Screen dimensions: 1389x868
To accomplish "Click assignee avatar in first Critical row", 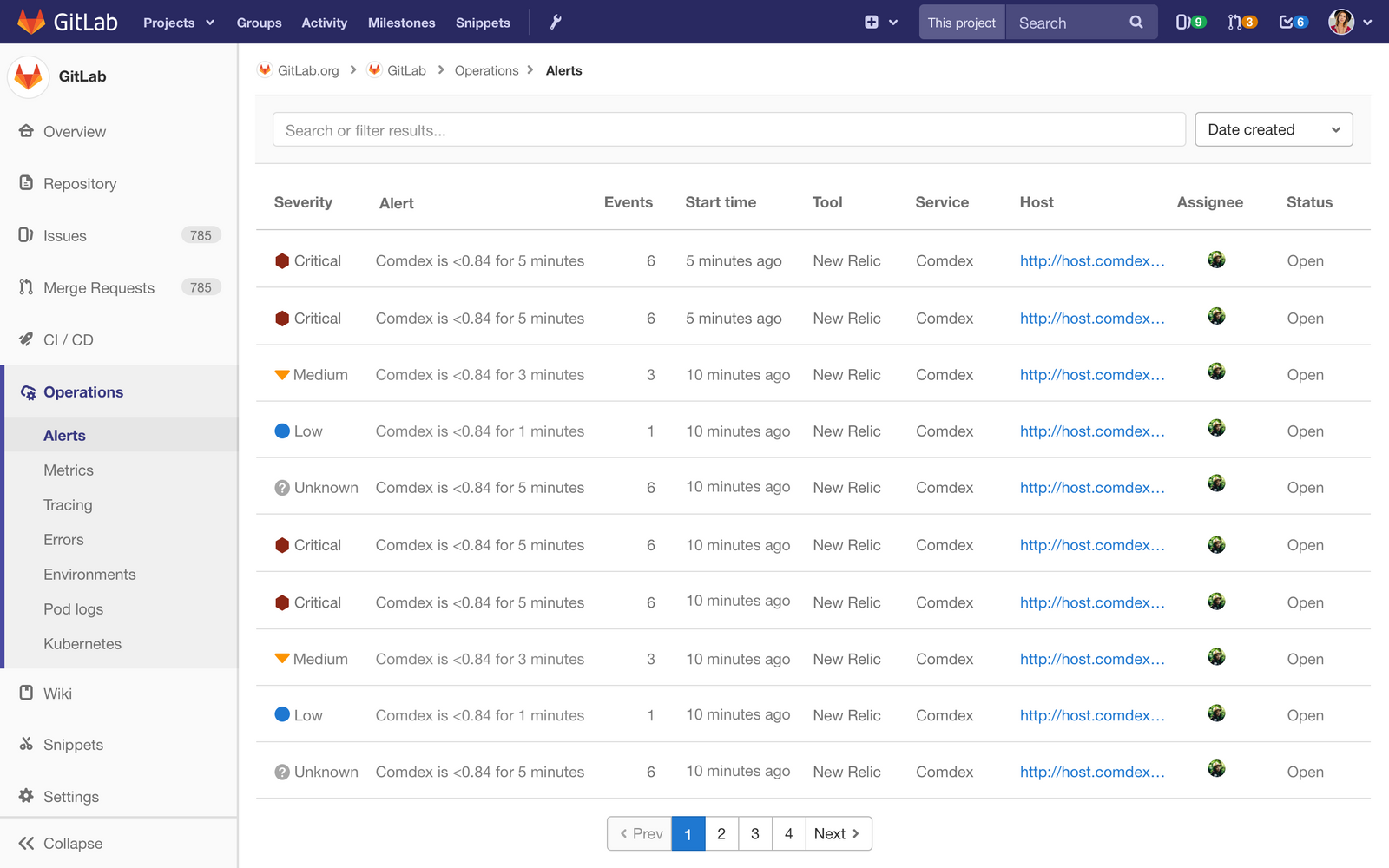I will 1216,260.
